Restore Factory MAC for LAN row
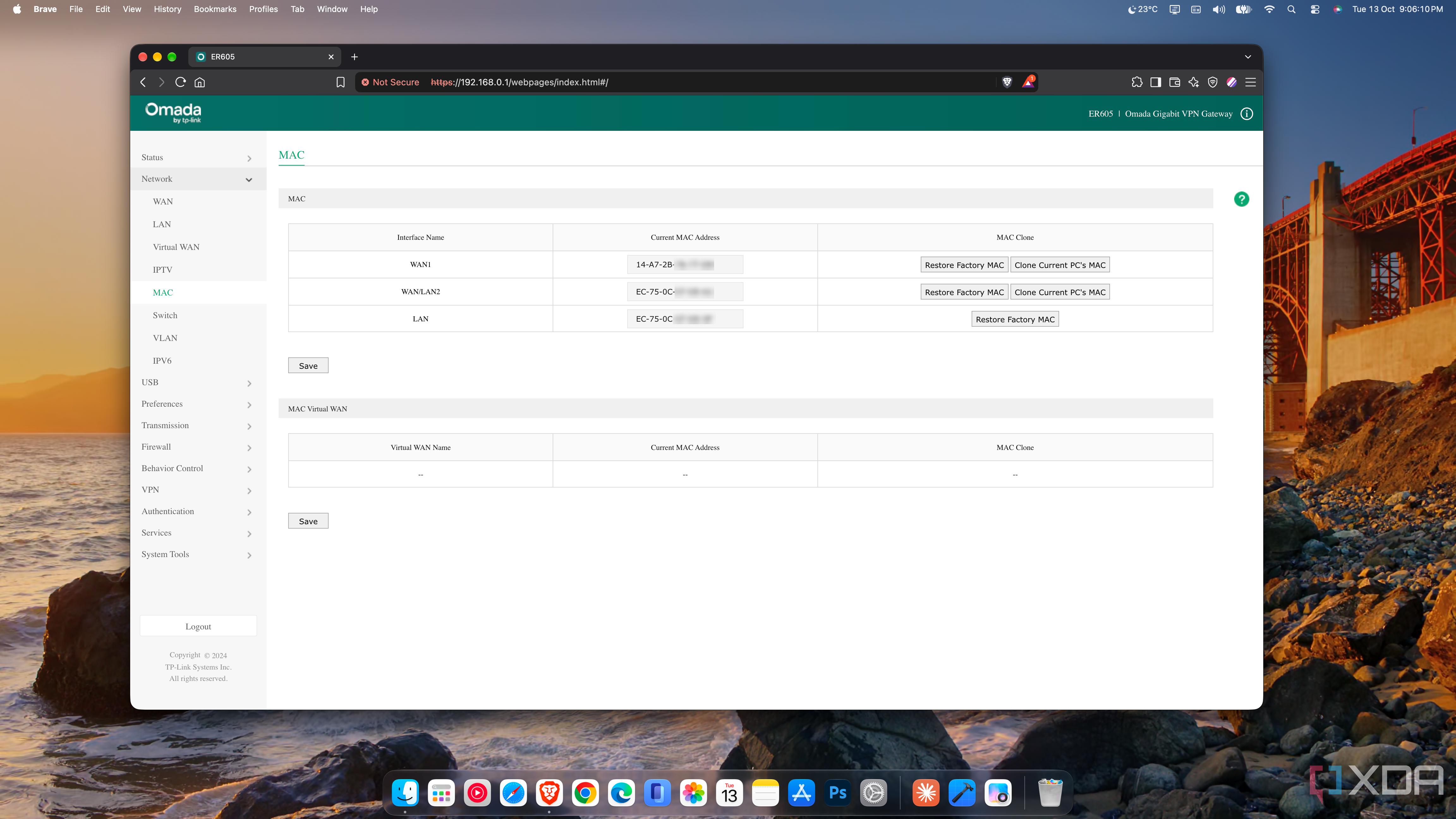Viewport: 1456px width, 819px height. click(1015, 319)
